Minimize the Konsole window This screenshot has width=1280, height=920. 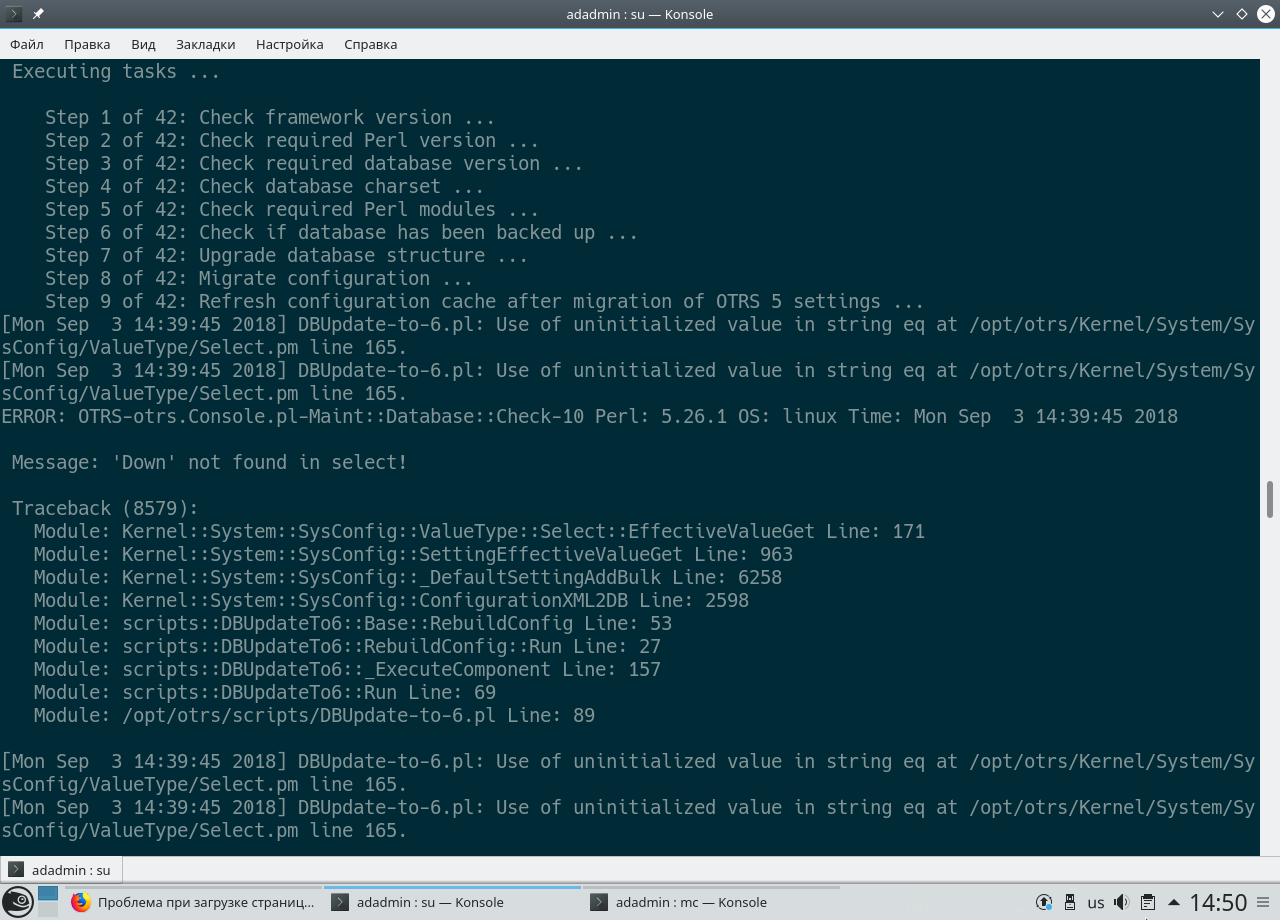click(1218, 14)
